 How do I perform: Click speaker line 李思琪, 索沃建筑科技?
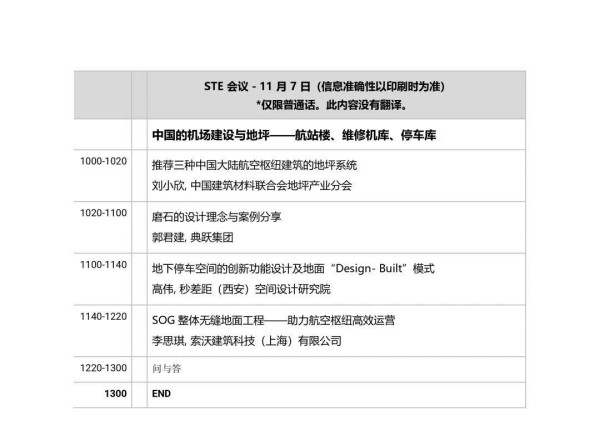click(x=246, y=341)
